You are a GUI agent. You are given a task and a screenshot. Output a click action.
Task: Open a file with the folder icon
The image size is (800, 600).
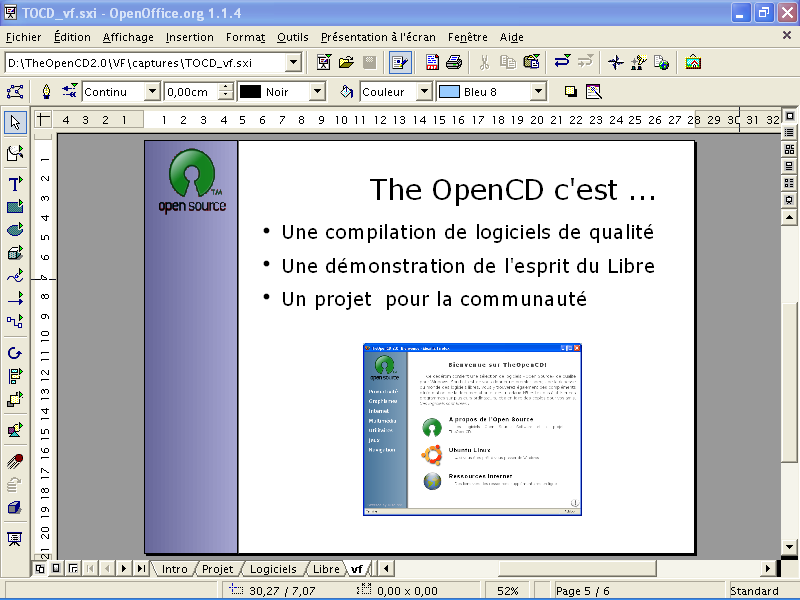click(346, 62)
